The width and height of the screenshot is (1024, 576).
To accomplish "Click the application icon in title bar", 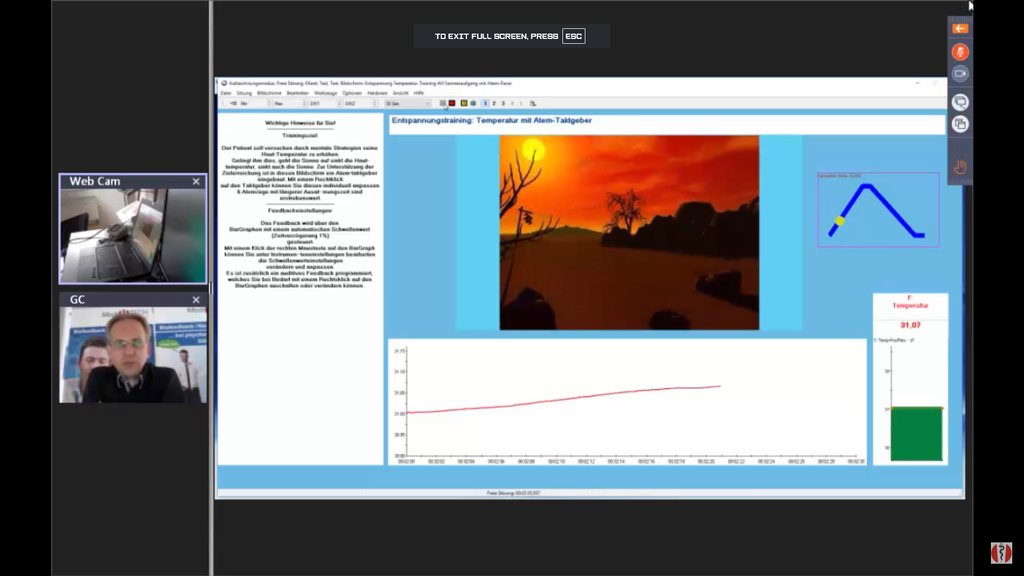I will point(224,83).
